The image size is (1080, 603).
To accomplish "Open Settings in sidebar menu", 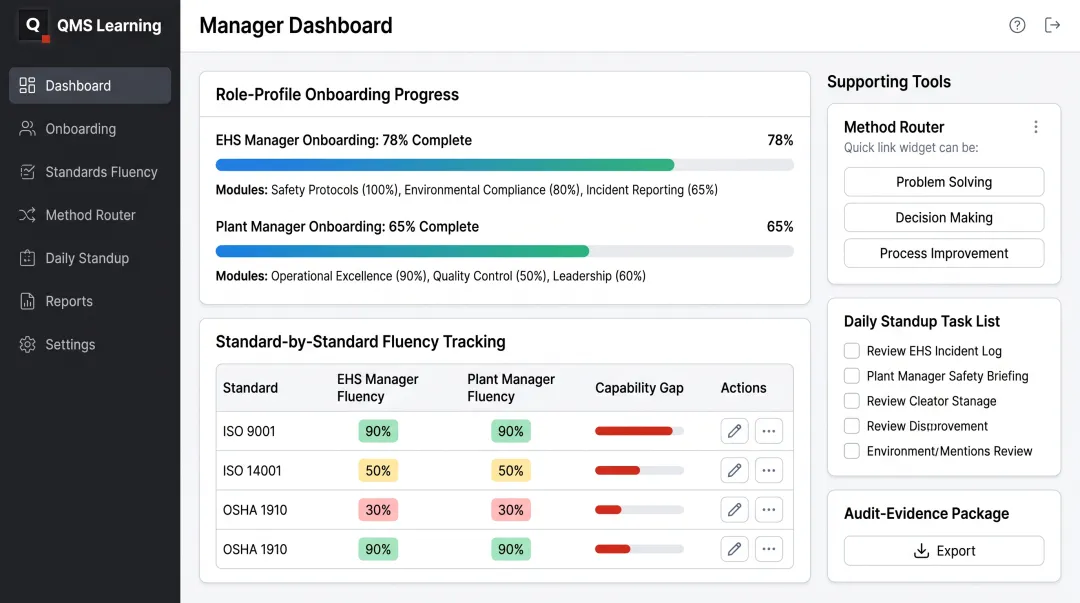I will pos(90,345).
